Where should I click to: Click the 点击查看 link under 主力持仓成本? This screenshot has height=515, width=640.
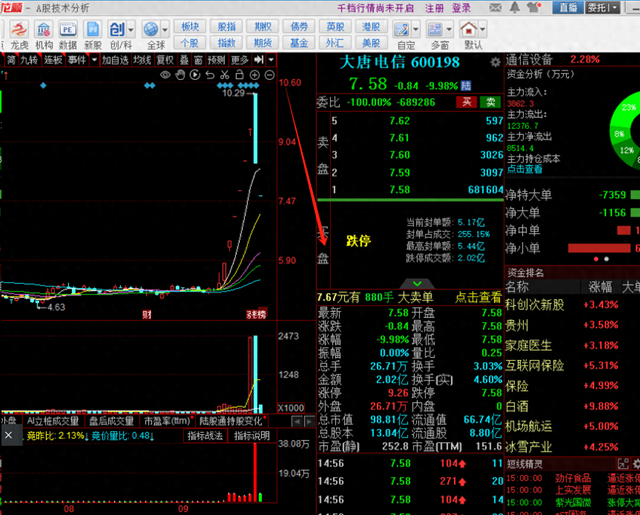[524, 169]
